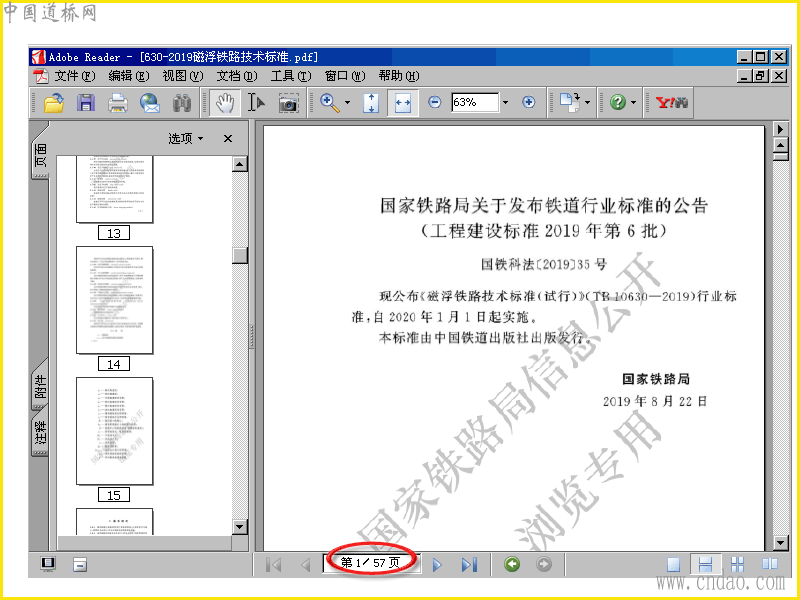Expand the zoom tool dropdown arrow
This screenshot has width=800, height=600.
pyautogui.click(x=347, y=103)
